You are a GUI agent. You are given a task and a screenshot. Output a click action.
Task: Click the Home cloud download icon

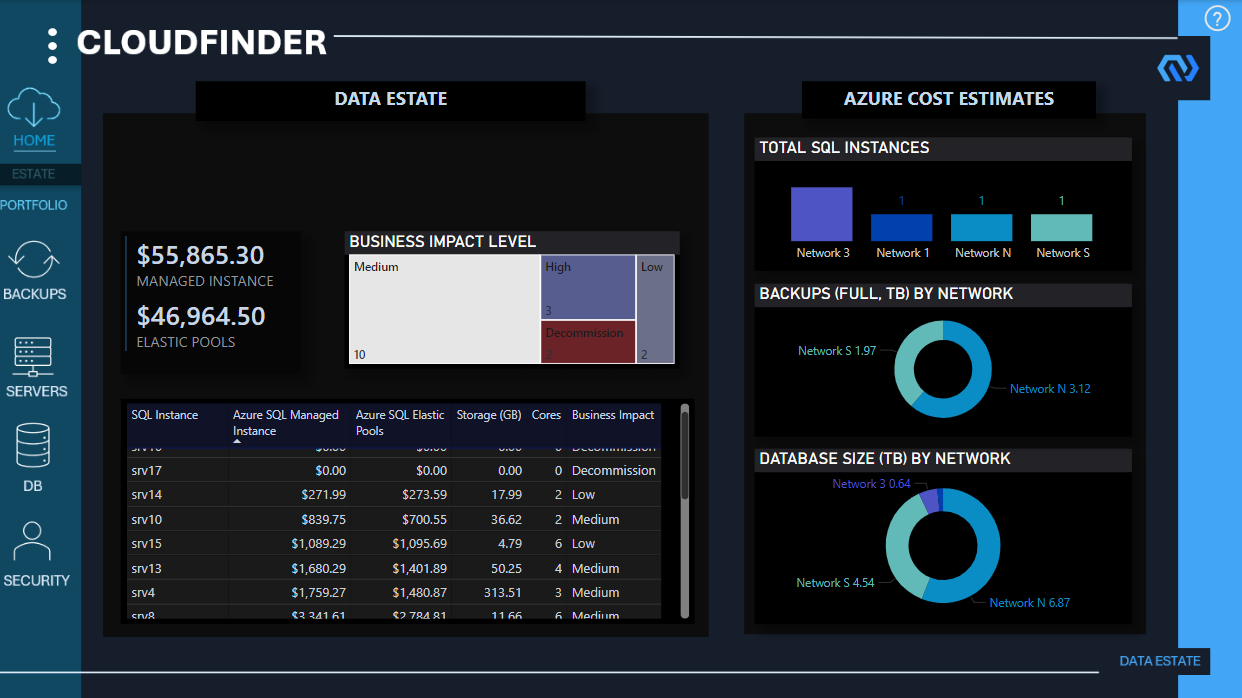[x=34, y=107]
